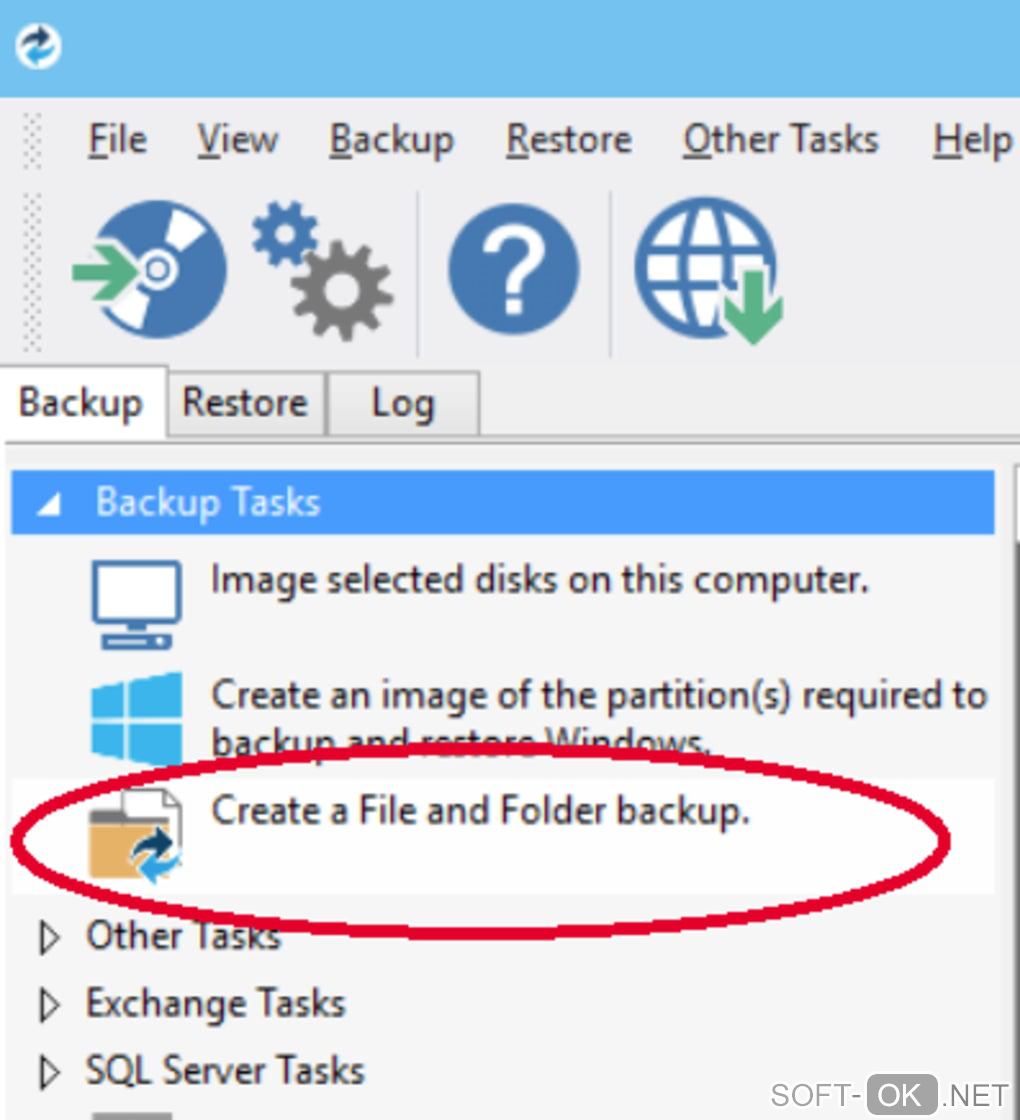This screenshot has height=1120, width=1020.
Task: Open the Other Tasks menu
Action: point(780,139)
